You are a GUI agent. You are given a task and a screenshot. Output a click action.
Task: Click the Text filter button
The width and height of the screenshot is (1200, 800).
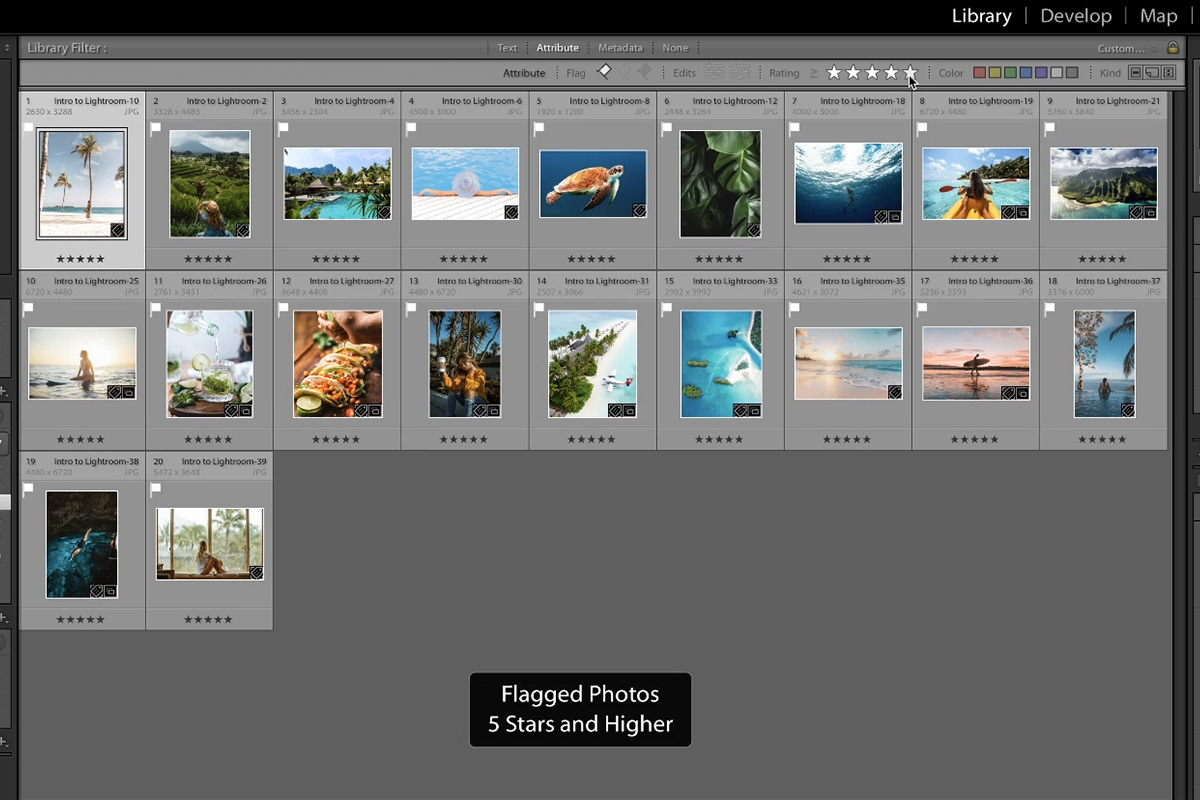pyautogui.click(x=507, y=47)
